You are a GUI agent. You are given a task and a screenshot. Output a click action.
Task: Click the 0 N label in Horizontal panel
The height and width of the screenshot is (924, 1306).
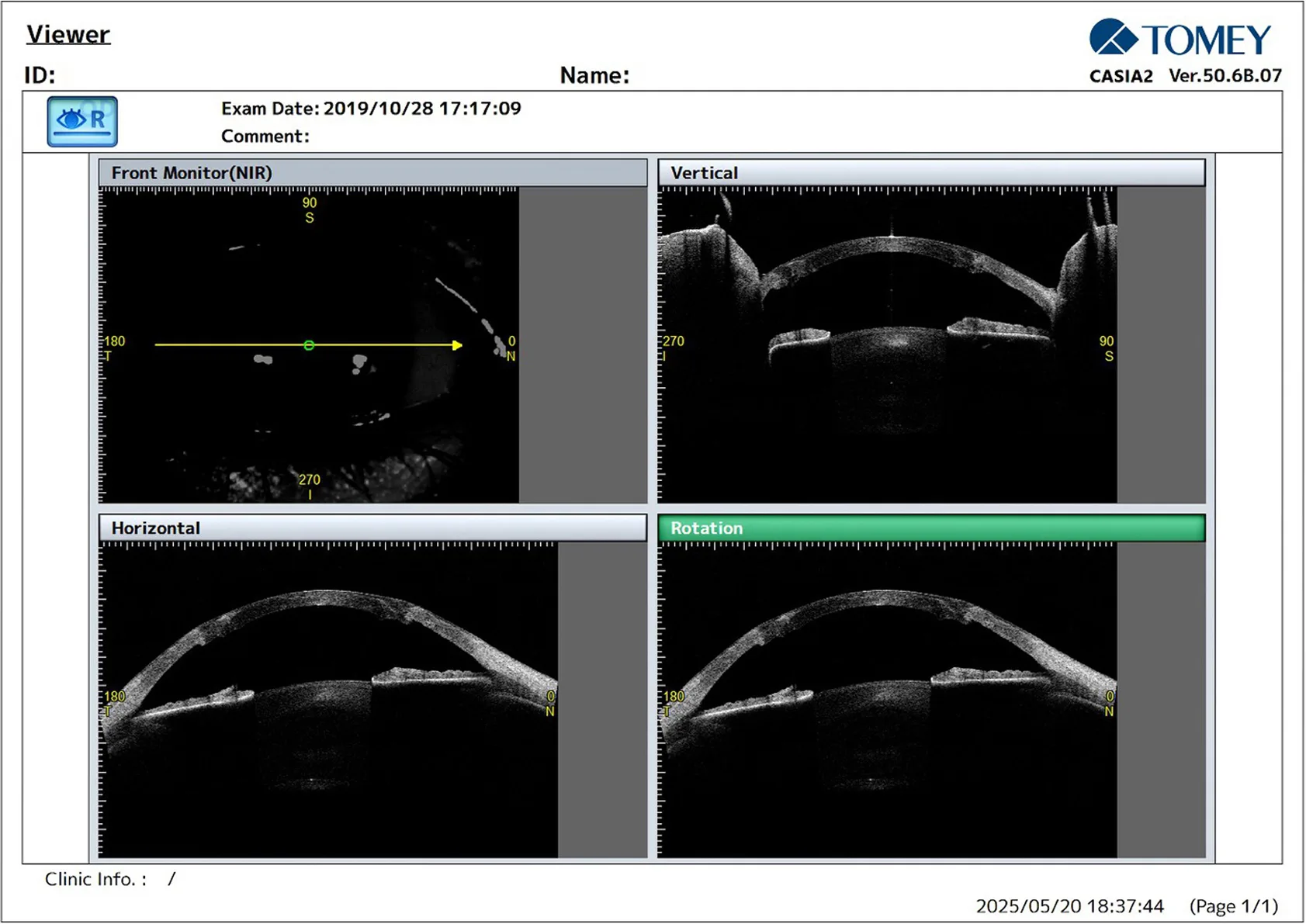pyautogui.click(x=550, y=704)
